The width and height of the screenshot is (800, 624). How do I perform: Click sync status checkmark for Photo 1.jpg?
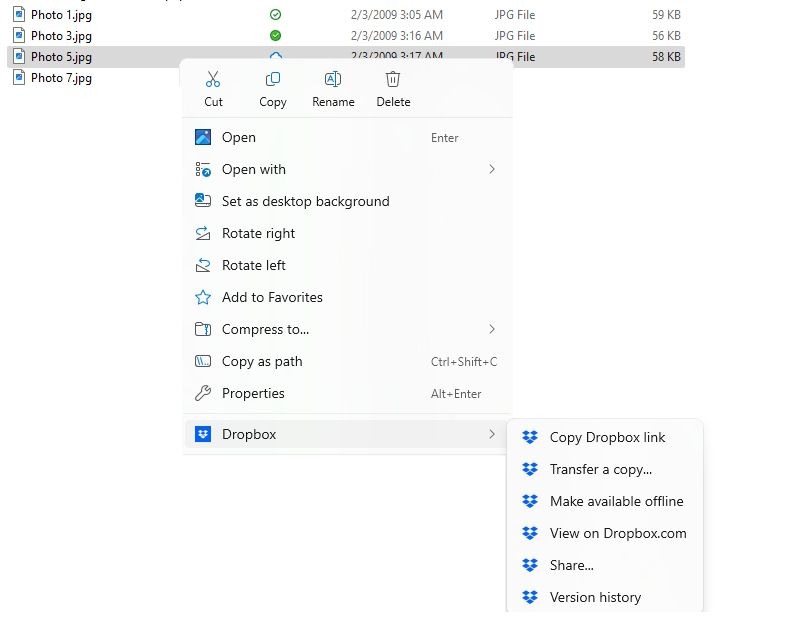tap(276, 15)
